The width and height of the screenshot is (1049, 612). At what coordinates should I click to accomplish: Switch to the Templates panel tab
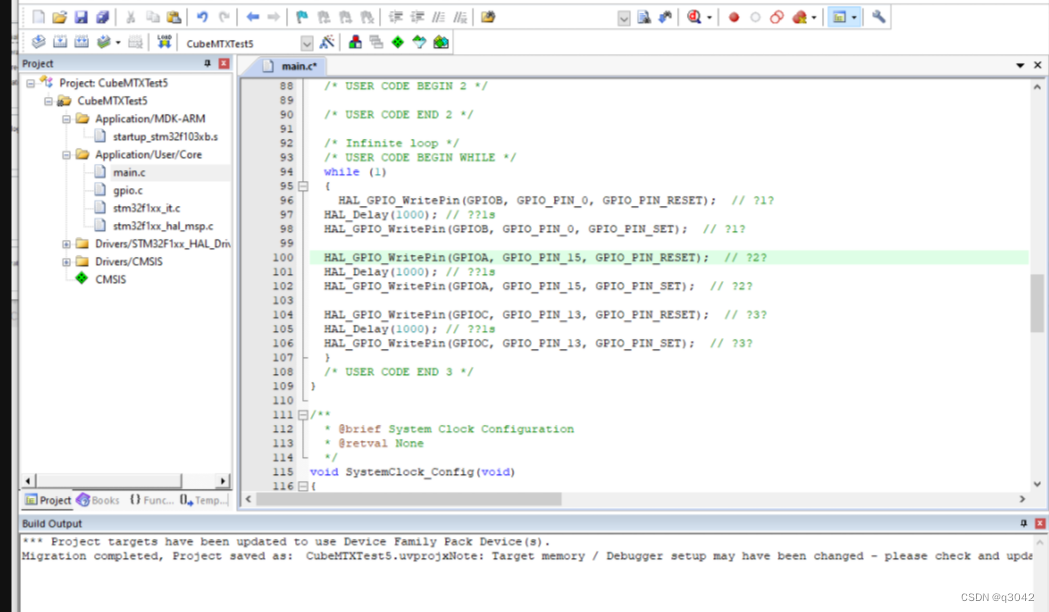[x=204, y=500]
